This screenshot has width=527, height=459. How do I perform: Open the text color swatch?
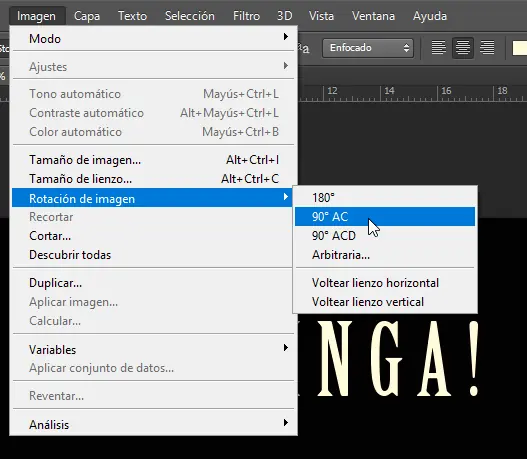520,48
